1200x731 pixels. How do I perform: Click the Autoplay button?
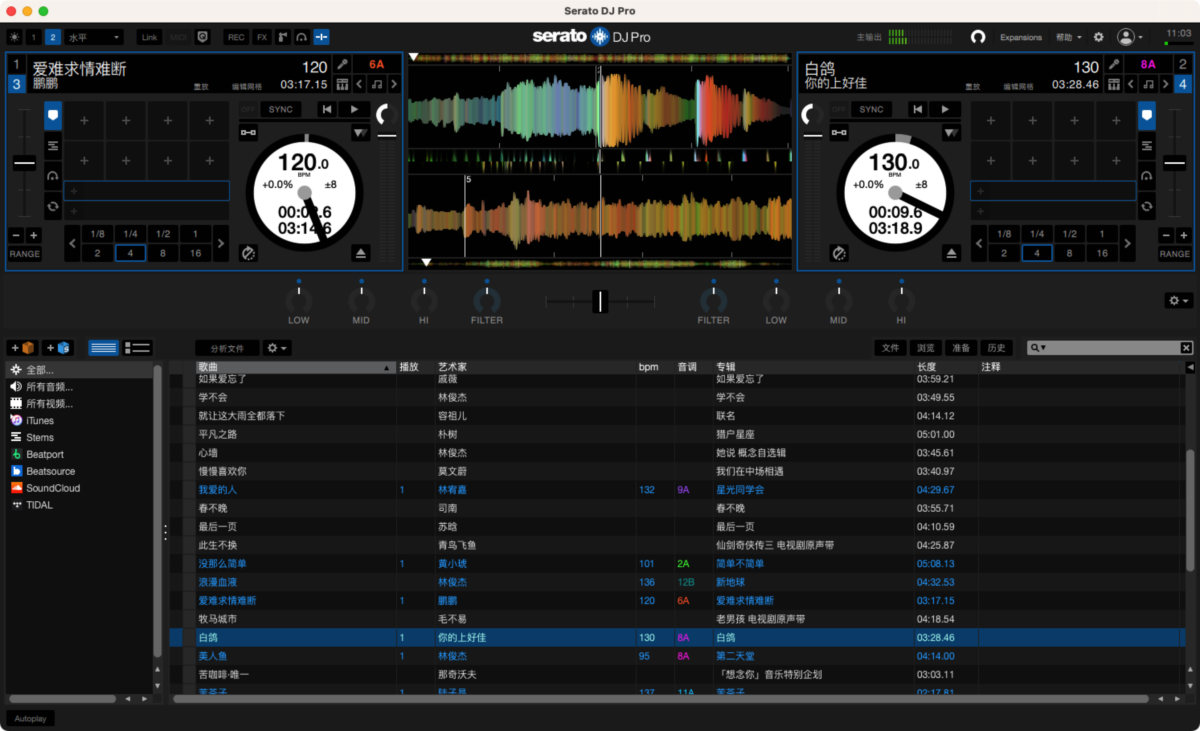coord(31,718)
